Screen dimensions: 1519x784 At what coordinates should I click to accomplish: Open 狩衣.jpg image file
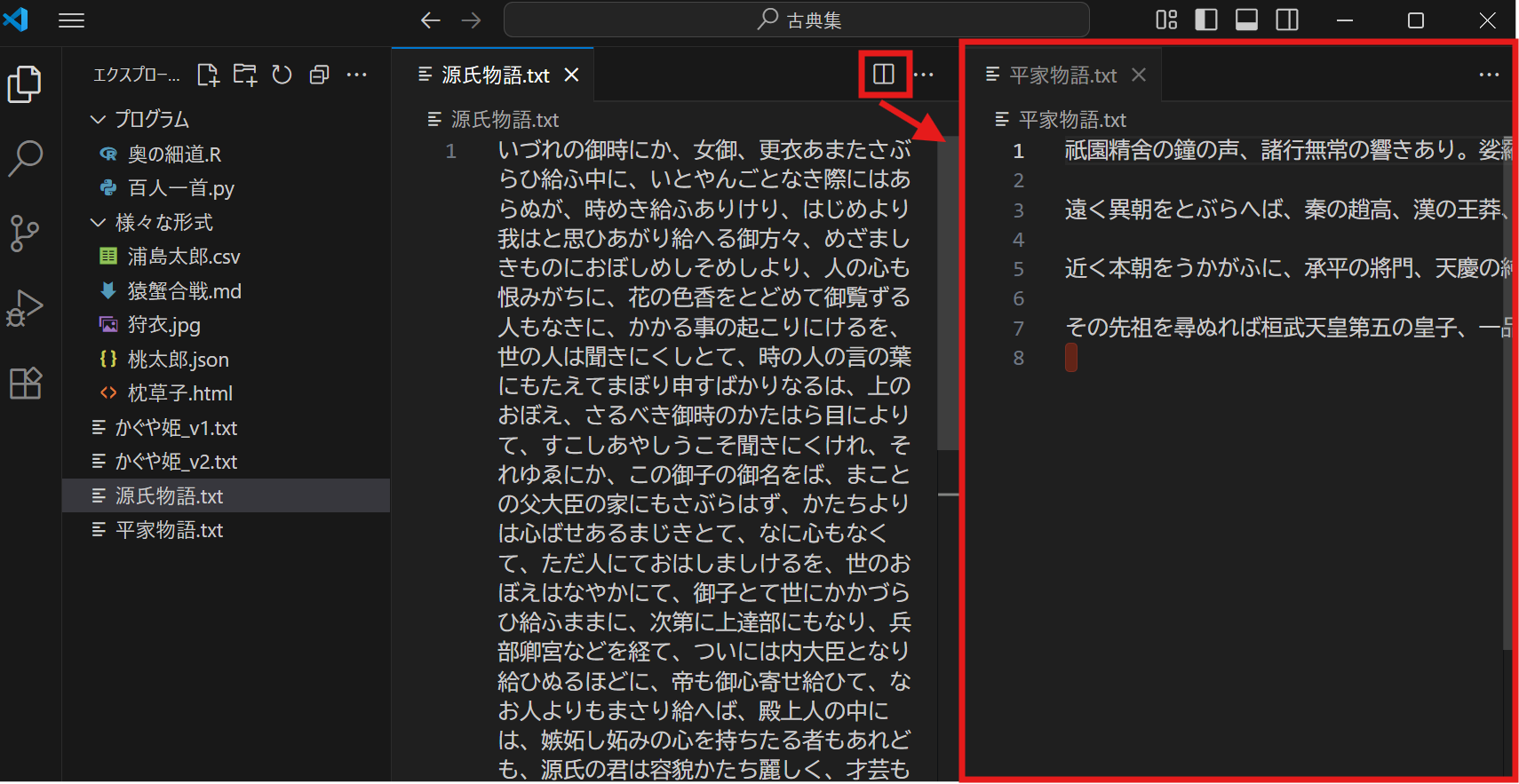coord(227,325)
